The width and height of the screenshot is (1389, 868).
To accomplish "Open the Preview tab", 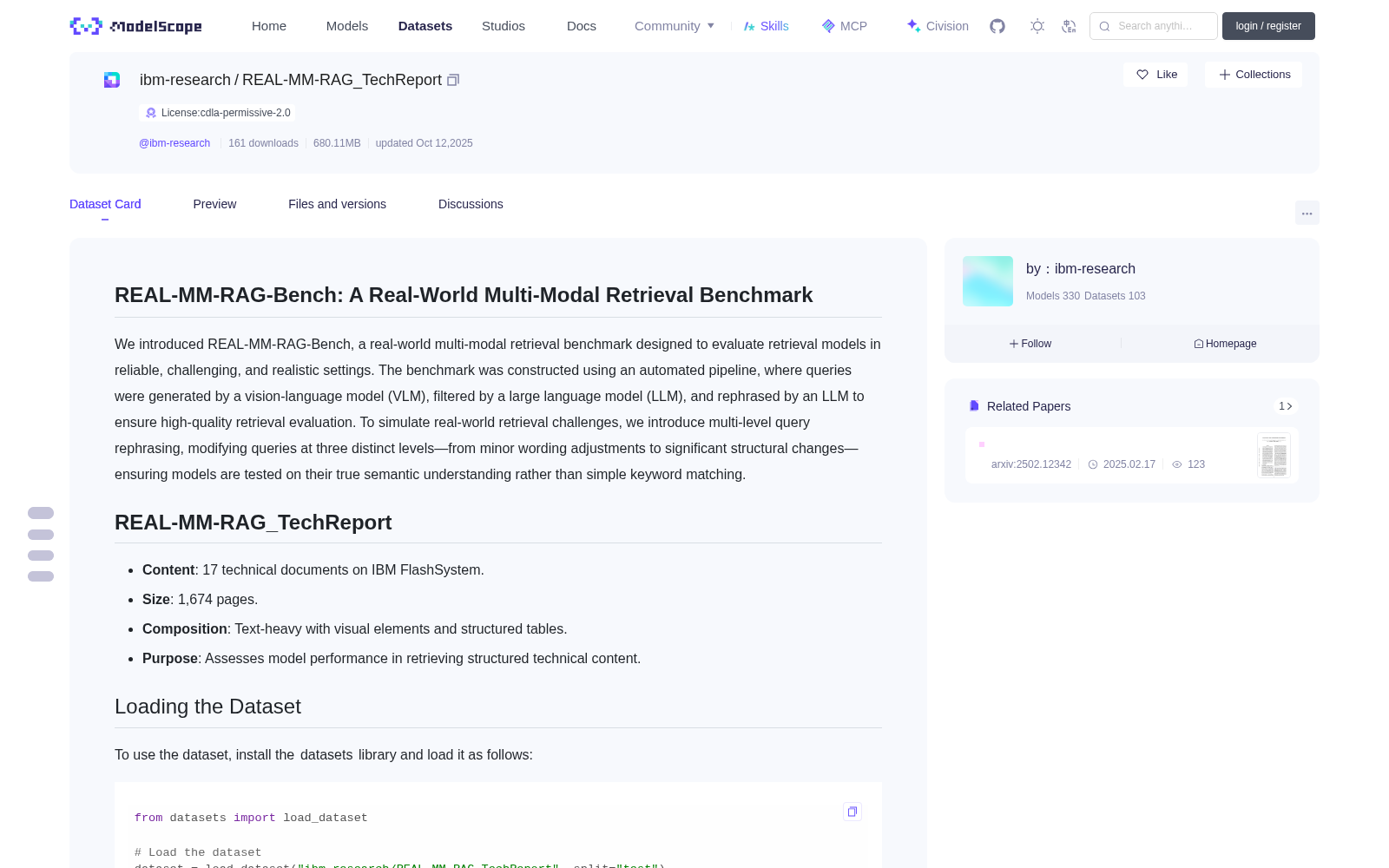I will [214, 204].
